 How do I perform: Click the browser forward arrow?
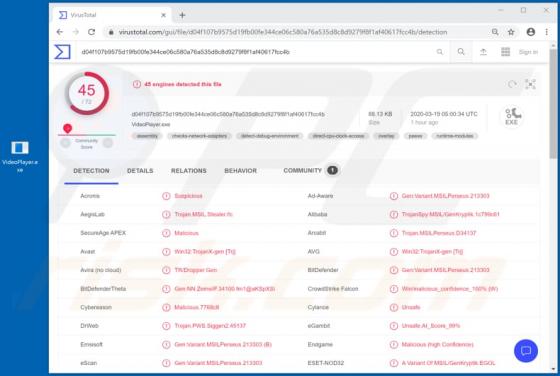[x=75, y=32]
